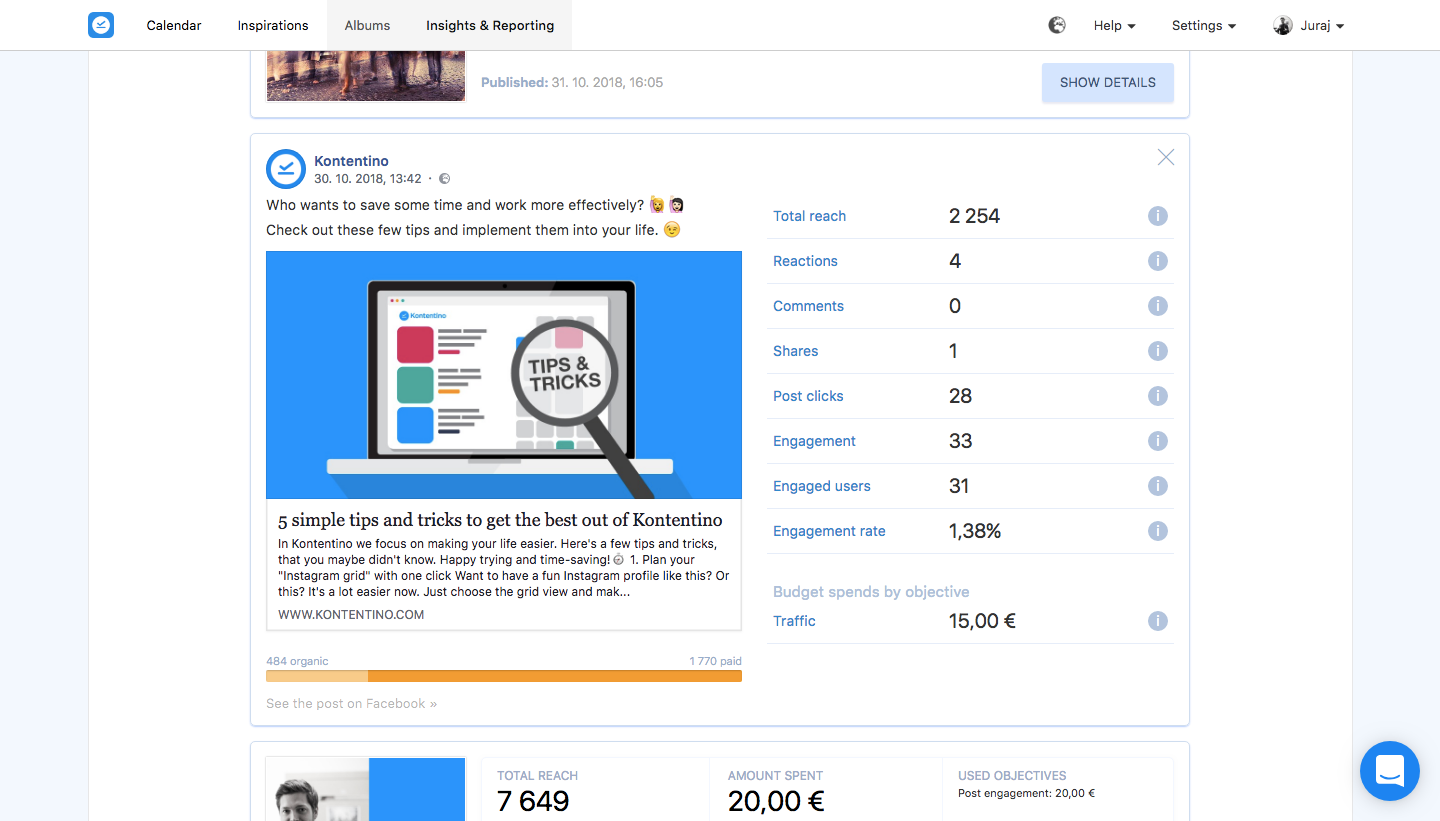Click the Reactions metric label
1440x821 pixels.
pos(805,261)
